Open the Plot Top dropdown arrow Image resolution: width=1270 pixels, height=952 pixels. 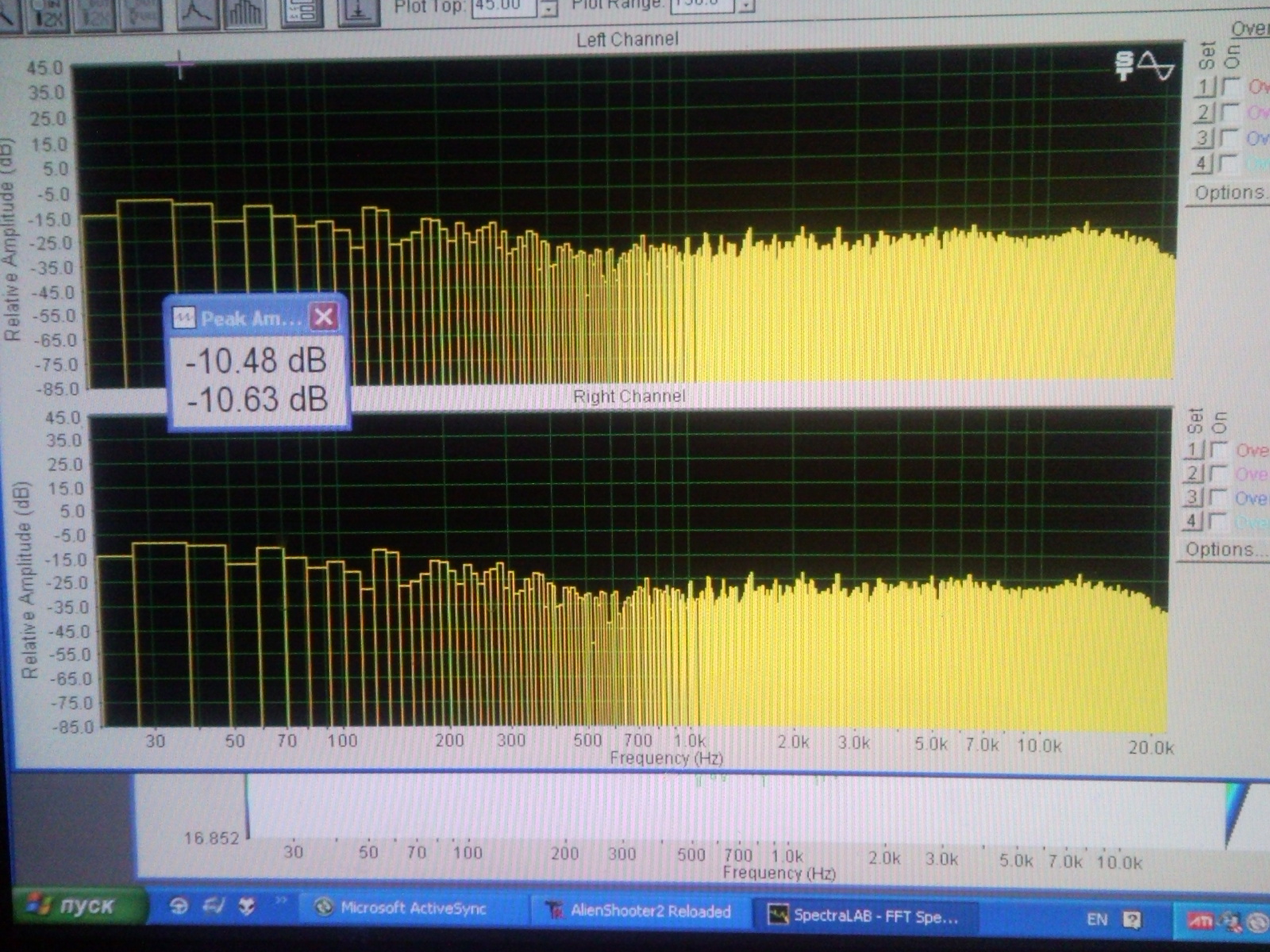tap(549, 8)
